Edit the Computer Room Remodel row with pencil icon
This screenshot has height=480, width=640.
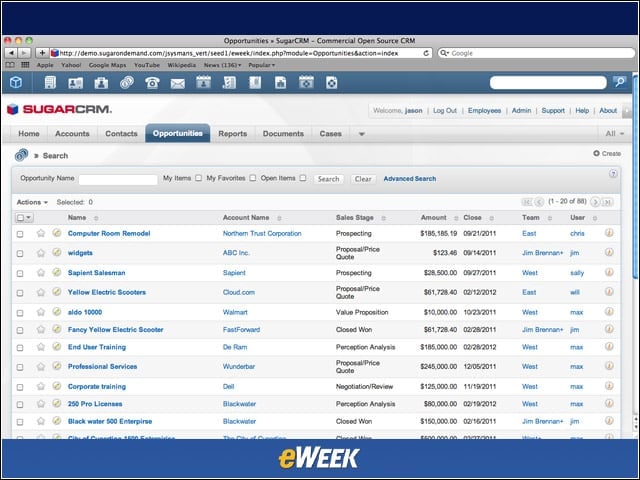coord(57,233)
